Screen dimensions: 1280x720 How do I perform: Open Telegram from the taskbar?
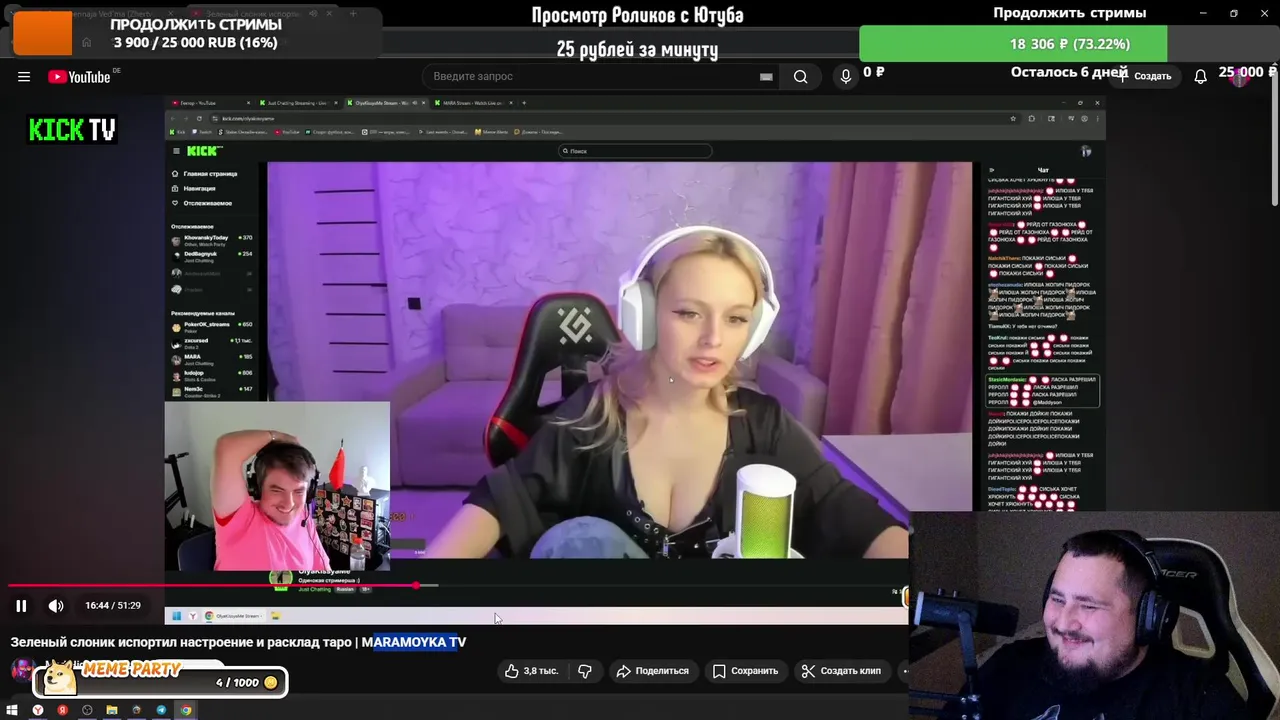click(x=161, y=710)
